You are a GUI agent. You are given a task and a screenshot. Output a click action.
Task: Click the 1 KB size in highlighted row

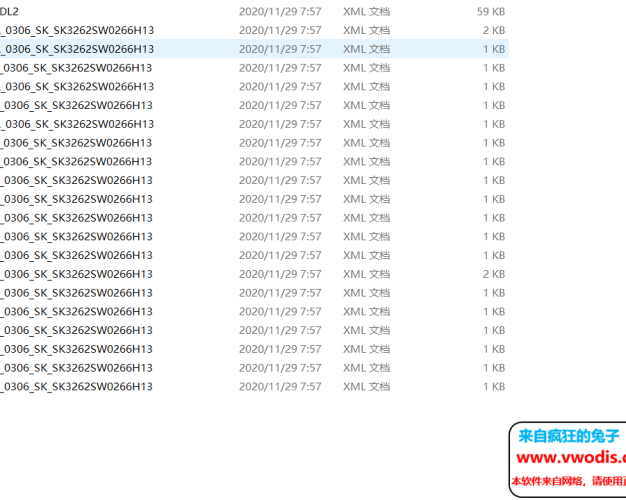(x=494, y=48)
